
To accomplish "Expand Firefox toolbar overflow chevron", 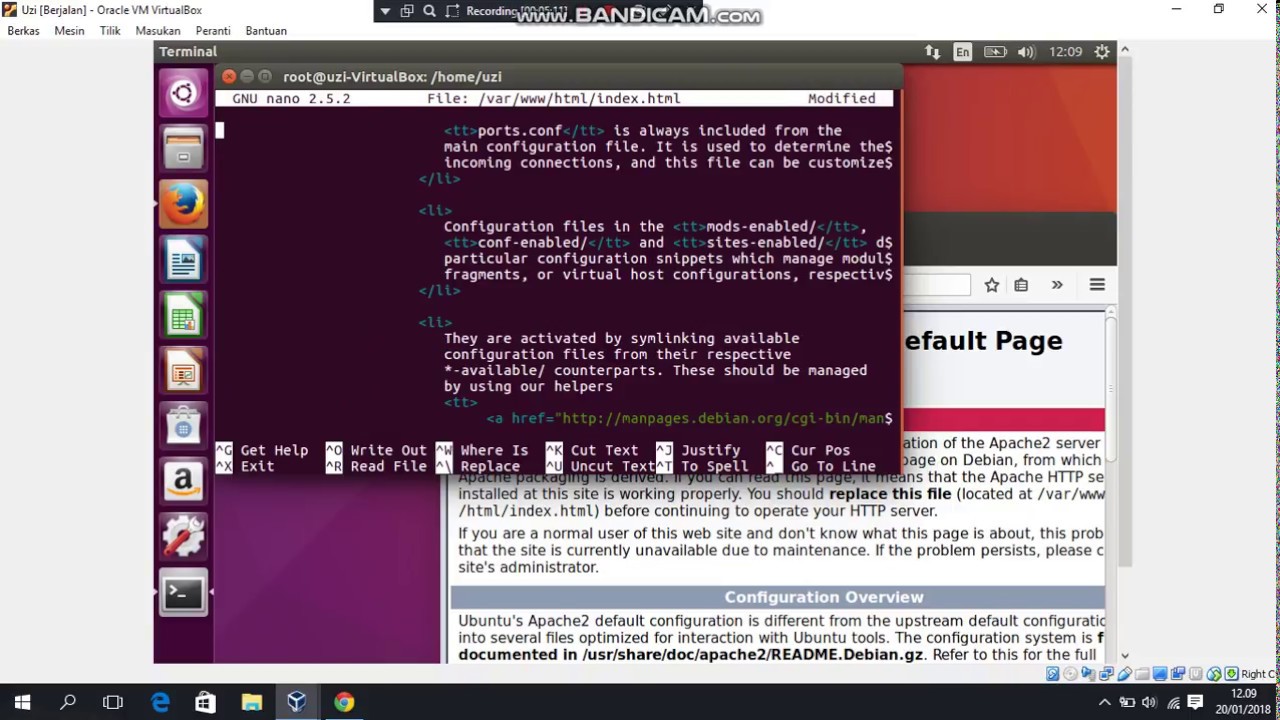I will tap(1057, 285).
